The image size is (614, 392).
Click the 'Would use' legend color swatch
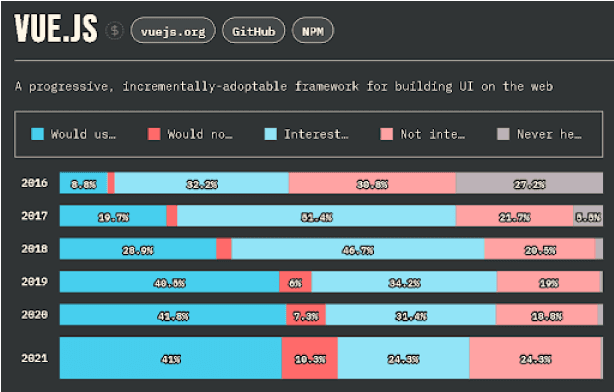pyautogui.click(x=37, y=134)
